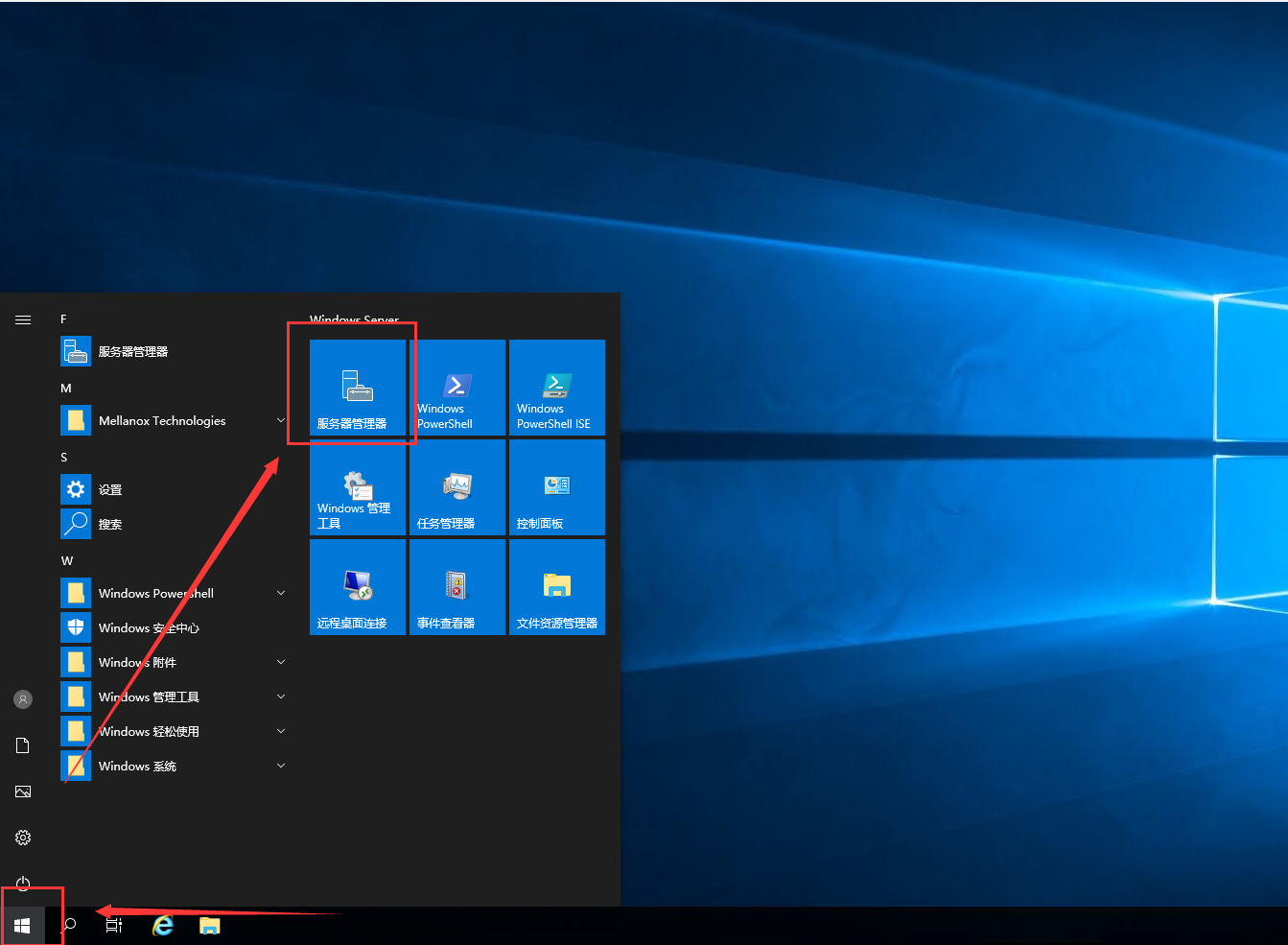
Task: Select Windows 安全中心 in the app list
Action: 150,627
